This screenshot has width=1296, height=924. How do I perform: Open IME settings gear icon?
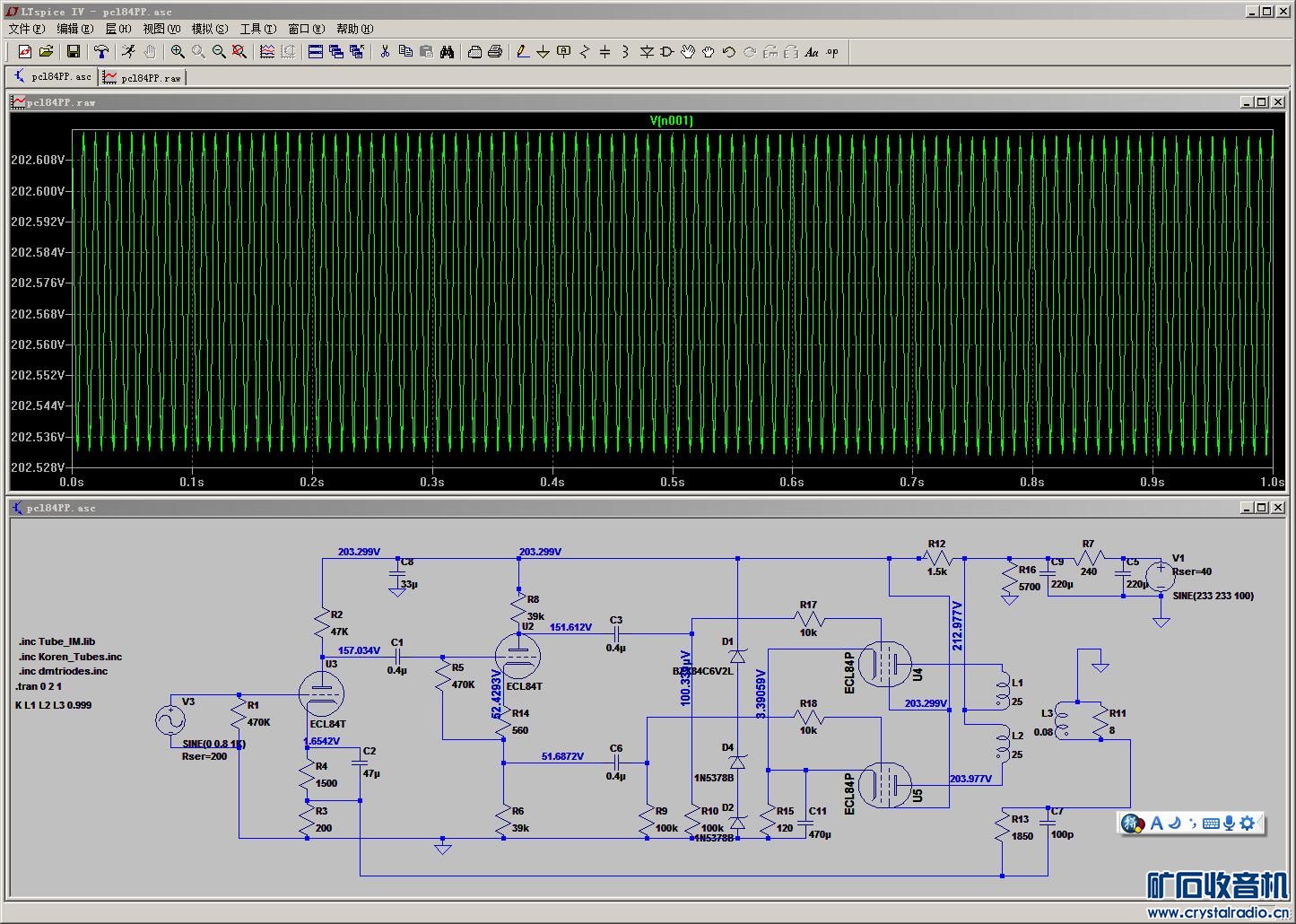tap(1248, 823)
